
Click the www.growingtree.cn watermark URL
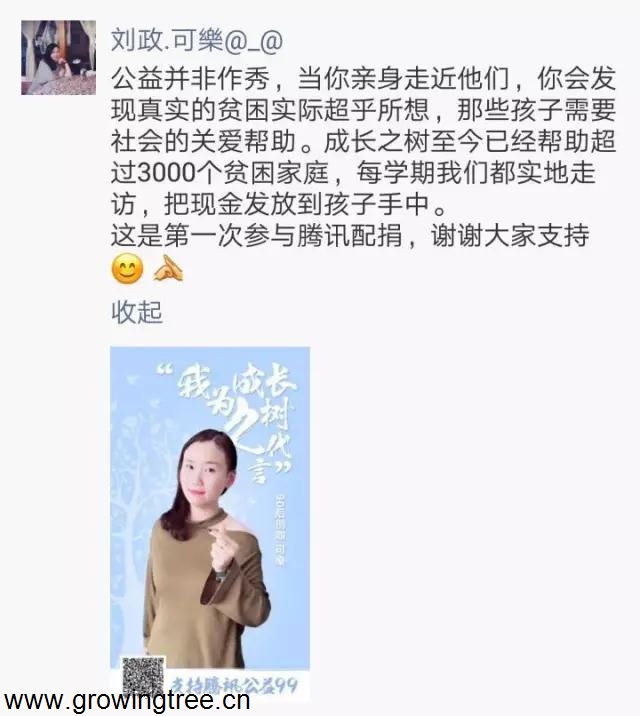pos(126,700)
